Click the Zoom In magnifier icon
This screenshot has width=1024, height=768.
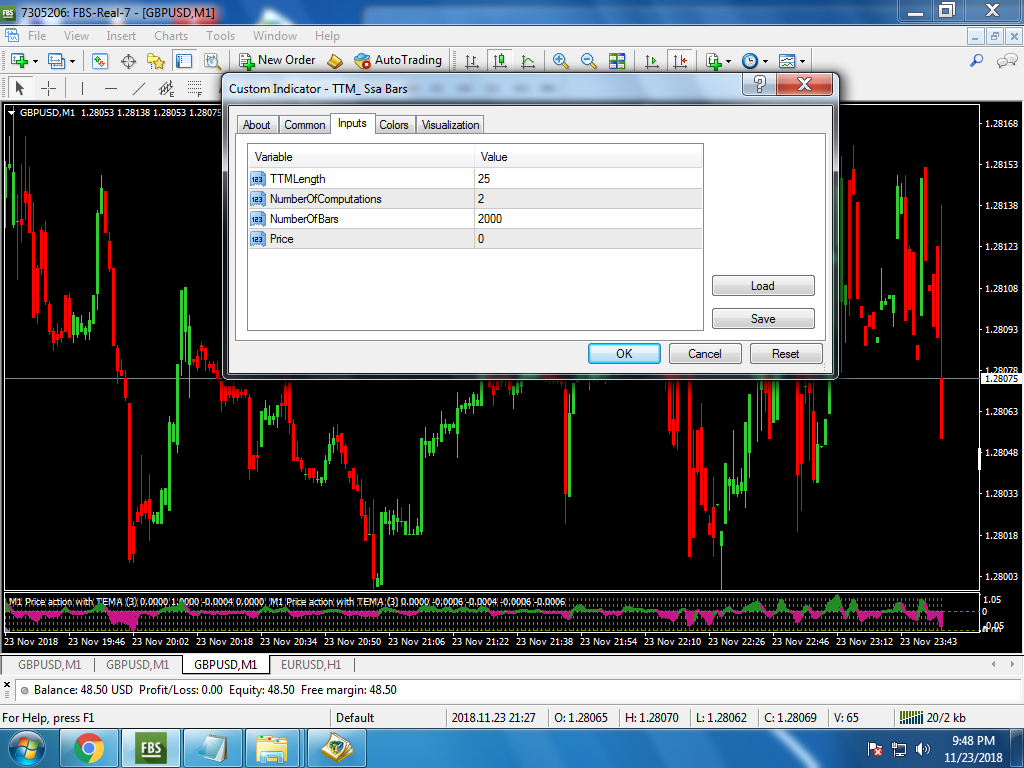[x=560, y=61]
